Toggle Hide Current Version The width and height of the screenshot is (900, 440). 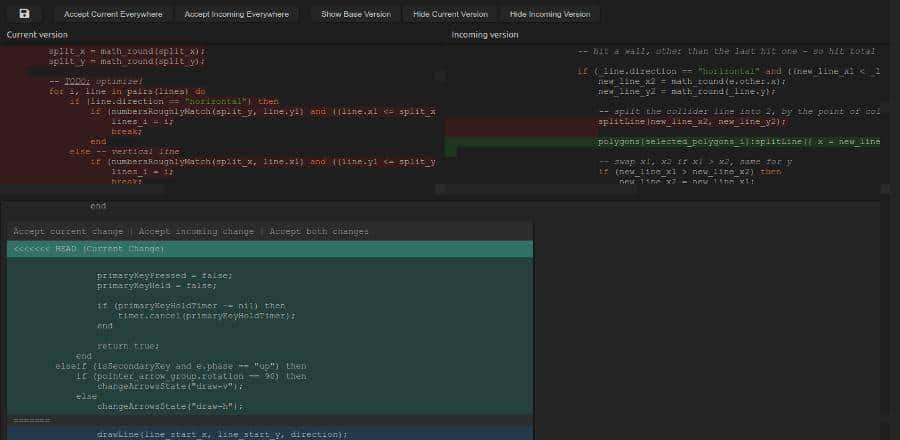pyautogui.click(x=450, y=14)
